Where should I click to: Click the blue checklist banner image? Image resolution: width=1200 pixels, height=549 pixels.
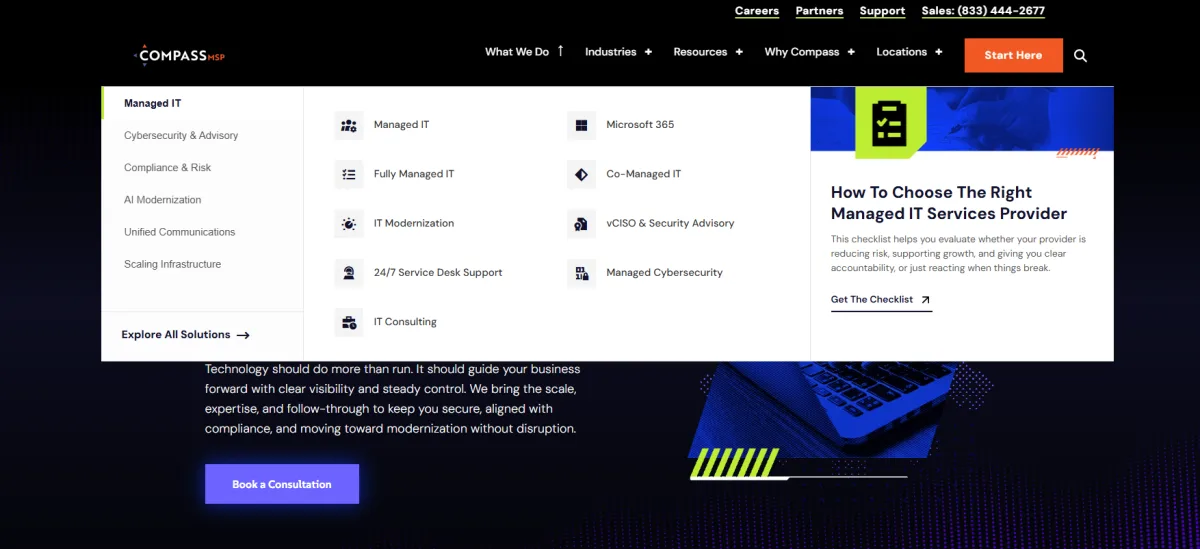point(962,119)
